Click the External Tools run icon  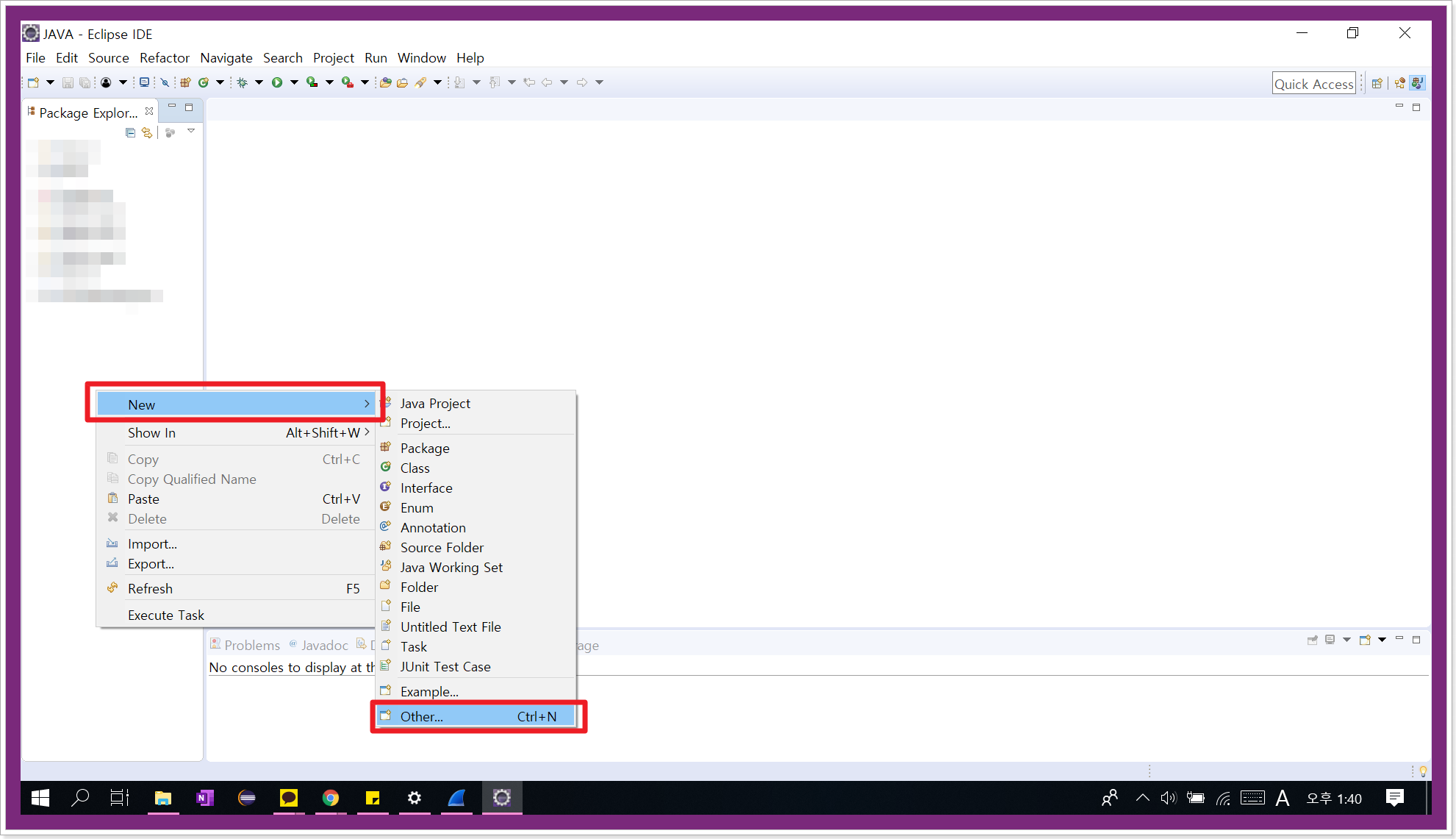click(348, 82)
